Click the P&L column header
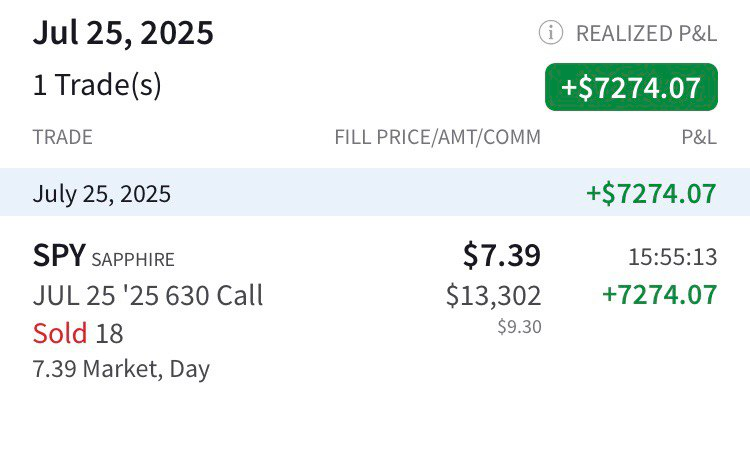 (x=699, y=137)
